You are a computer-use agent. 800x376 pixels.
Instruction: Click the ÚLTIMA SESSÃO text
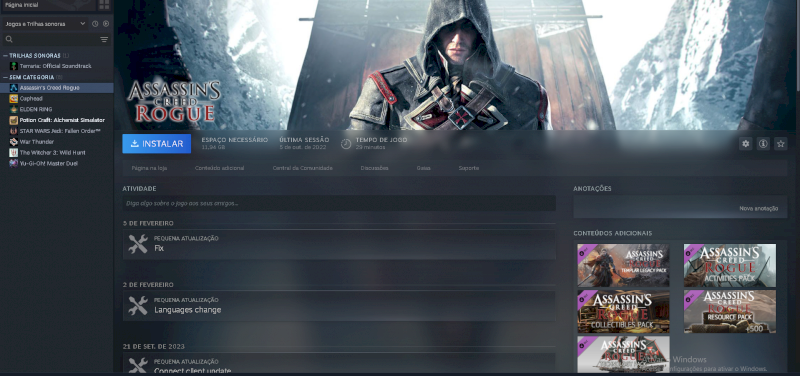pos(304,140)
